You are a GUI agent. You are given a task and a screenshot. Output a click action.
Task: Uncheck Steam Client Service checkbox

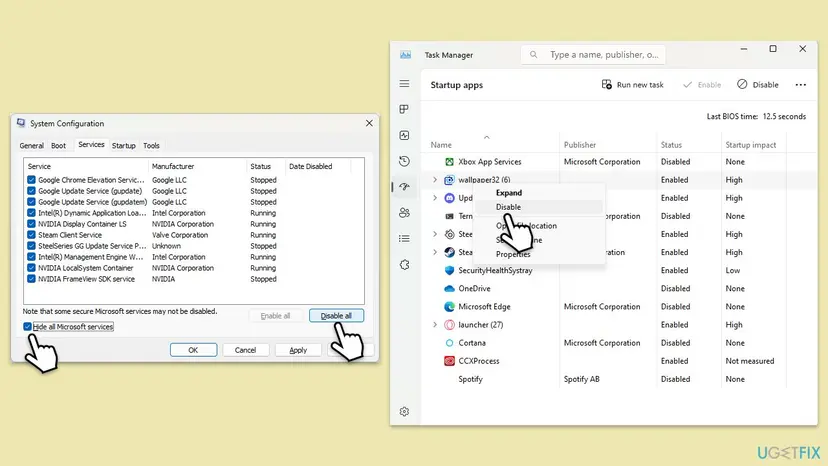[31, 235]
